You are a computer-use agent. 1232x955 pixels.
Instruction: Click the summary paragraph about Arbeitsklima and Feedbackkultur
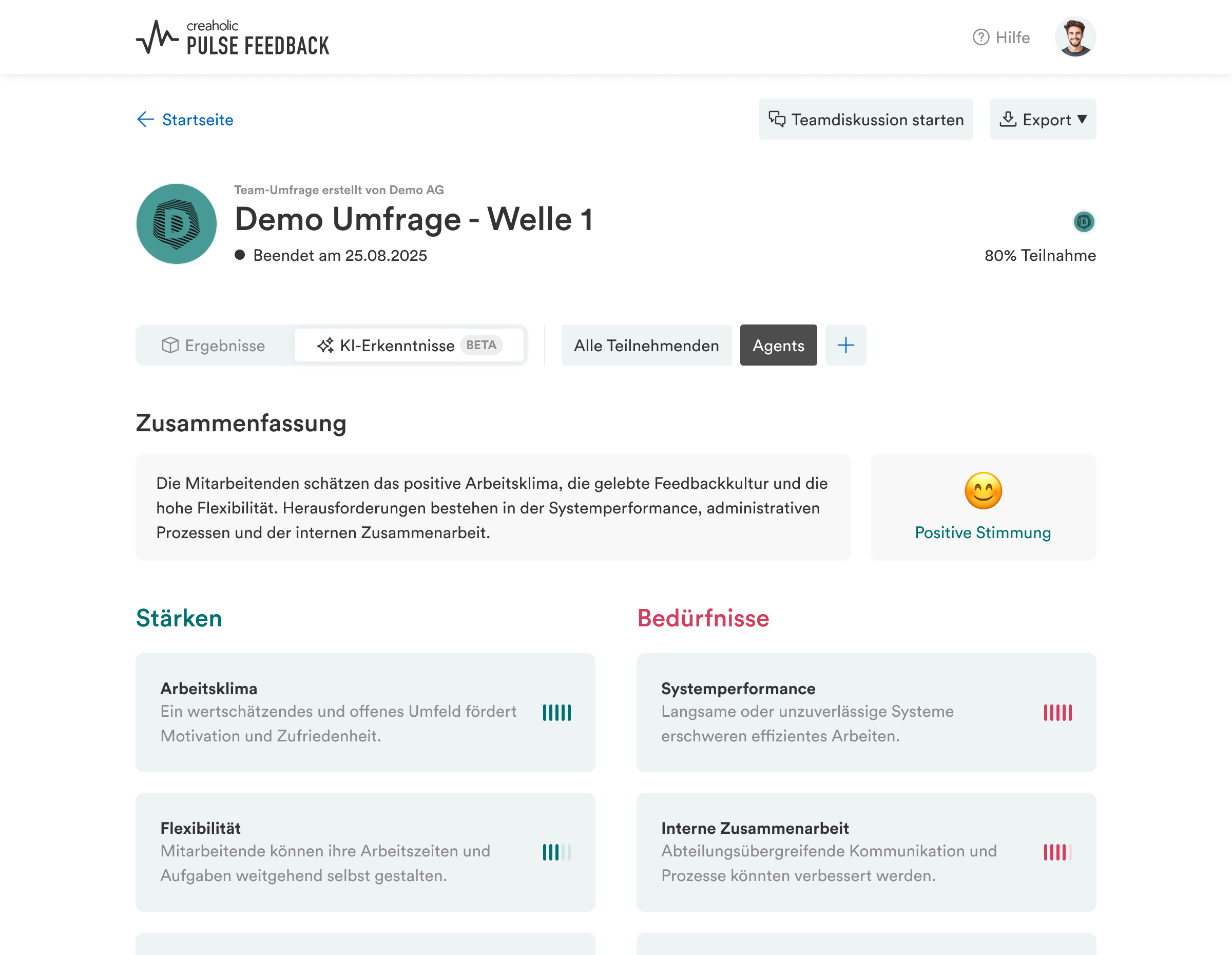click(492, 508)
